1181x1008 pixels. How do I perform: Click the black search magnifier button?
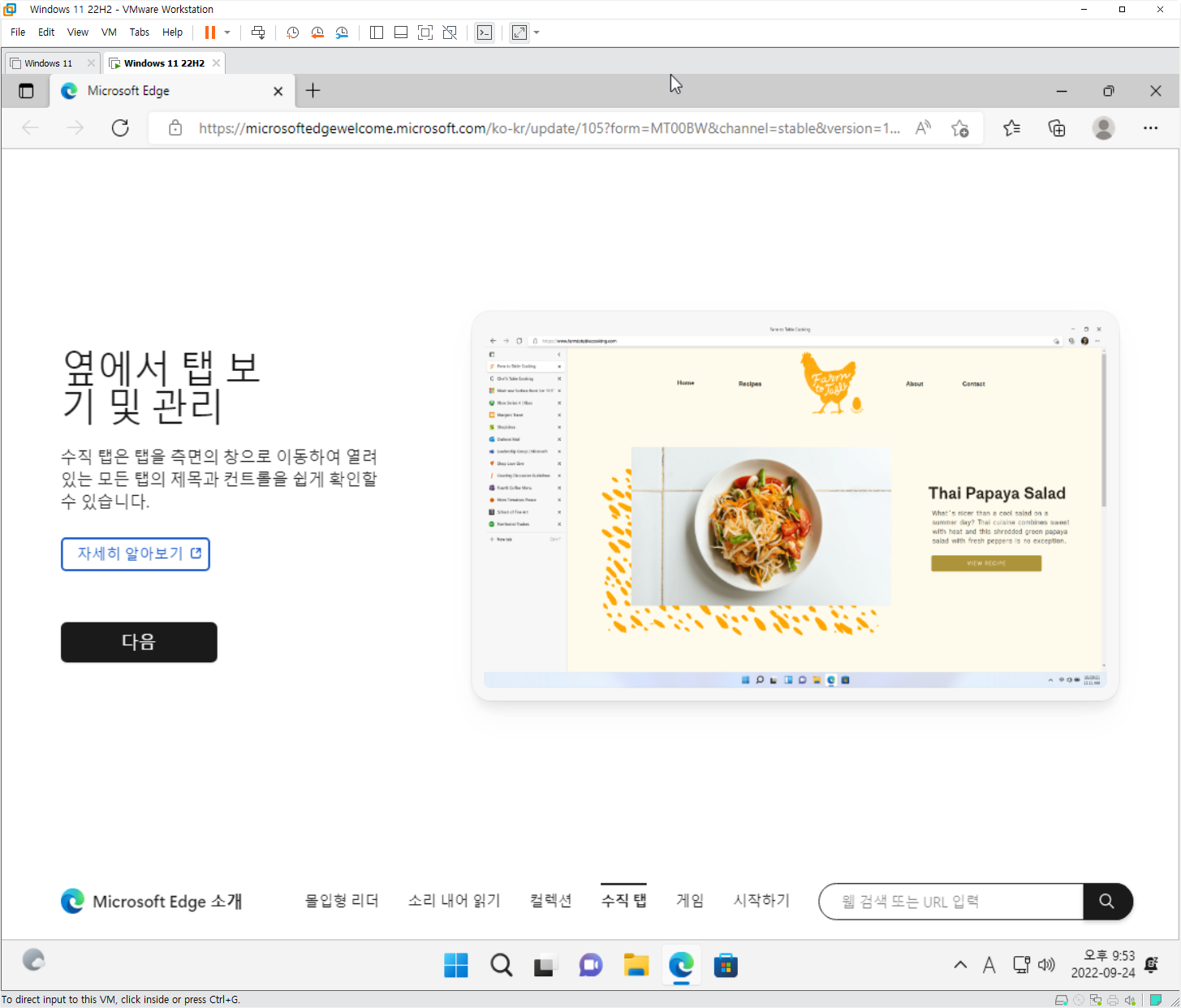(x=1107, y=902)
